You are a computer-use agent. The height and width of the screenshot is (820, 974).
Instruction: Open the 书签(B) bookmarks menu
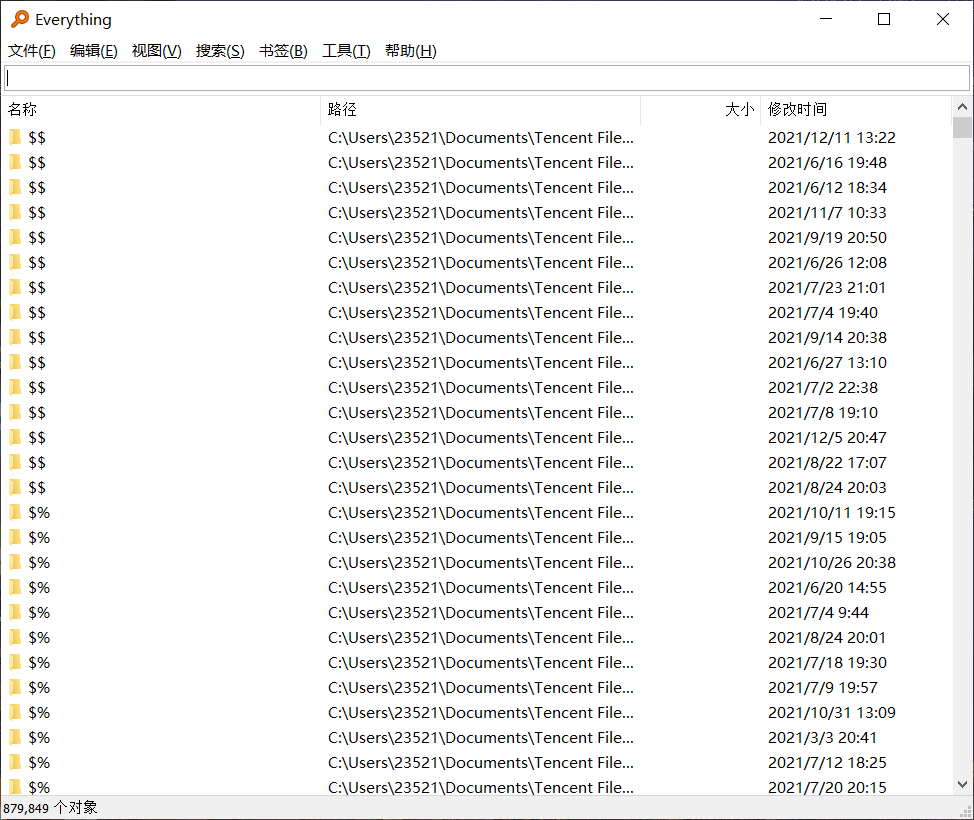pos(283,51)
